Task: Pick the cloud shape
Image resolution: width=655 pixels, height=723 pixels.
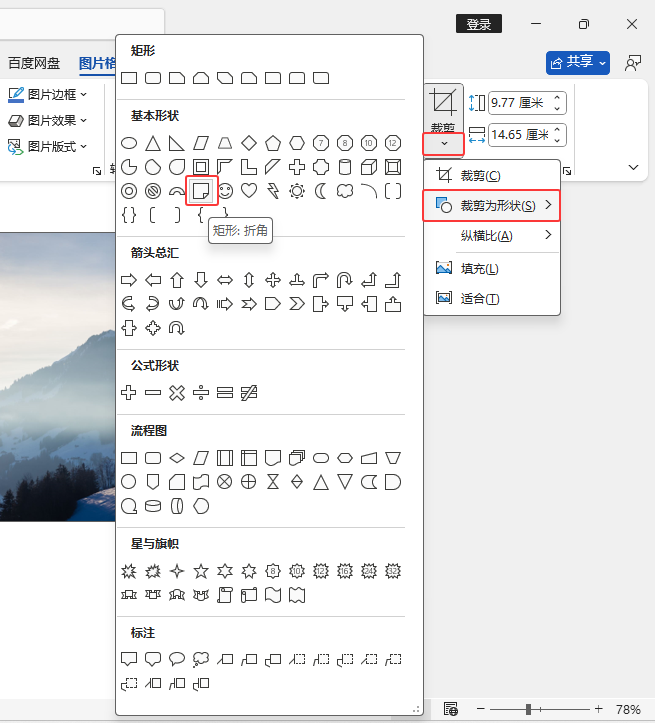Action: [345, 190]
